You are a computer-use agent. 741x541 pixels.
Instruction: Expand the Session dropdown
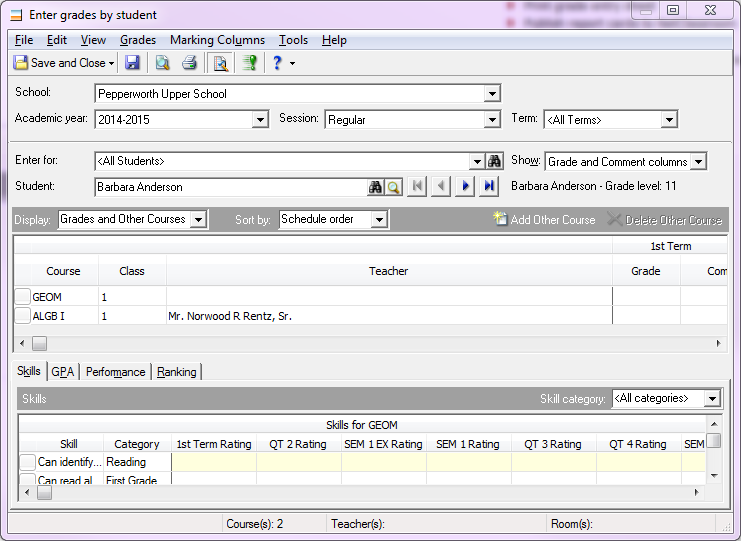click(x=492, y=120)
